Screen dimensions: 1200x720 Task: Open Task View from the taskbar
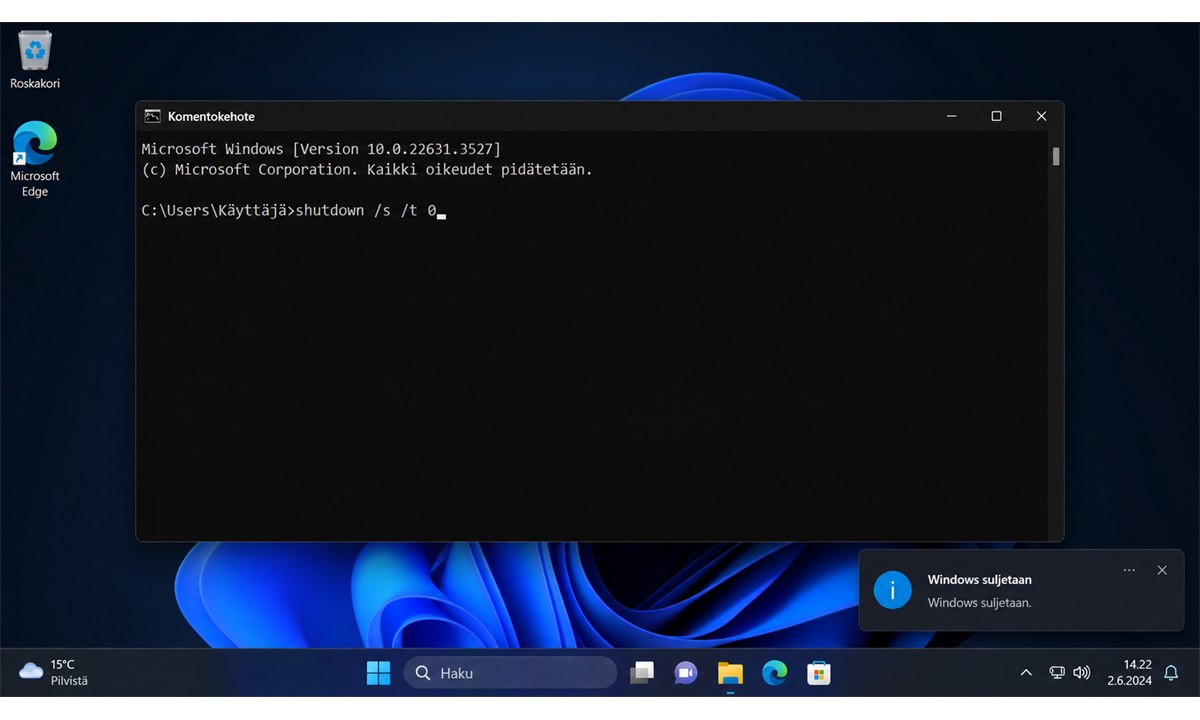coord(642,673)
